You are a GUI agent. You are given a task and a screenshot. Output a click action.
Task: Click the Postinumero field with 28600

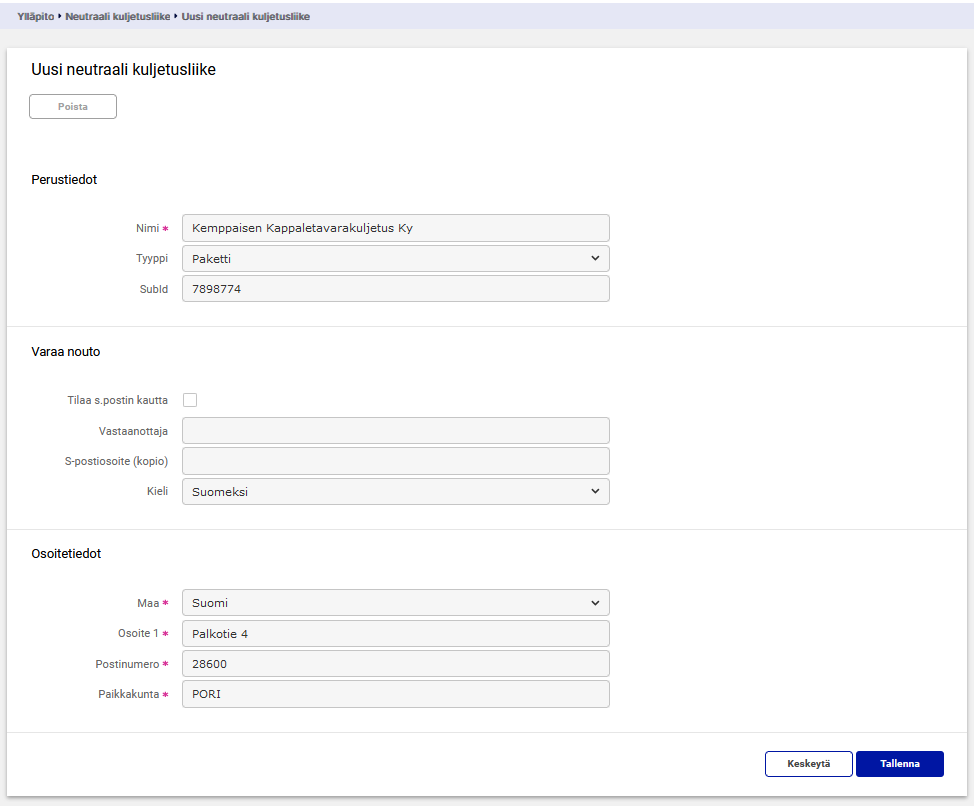pyautogui.click(x=395, y=664)
